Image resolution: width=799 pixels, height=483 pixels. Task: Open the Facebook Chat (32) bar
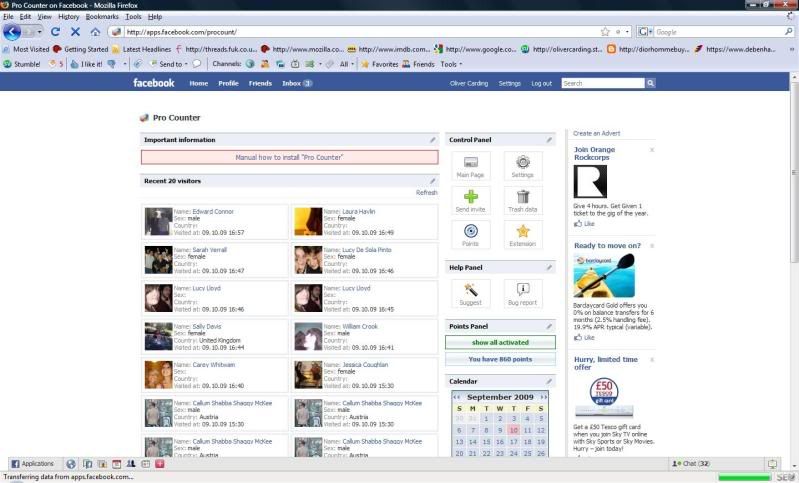pyautogui.click(x=691, y=464)
